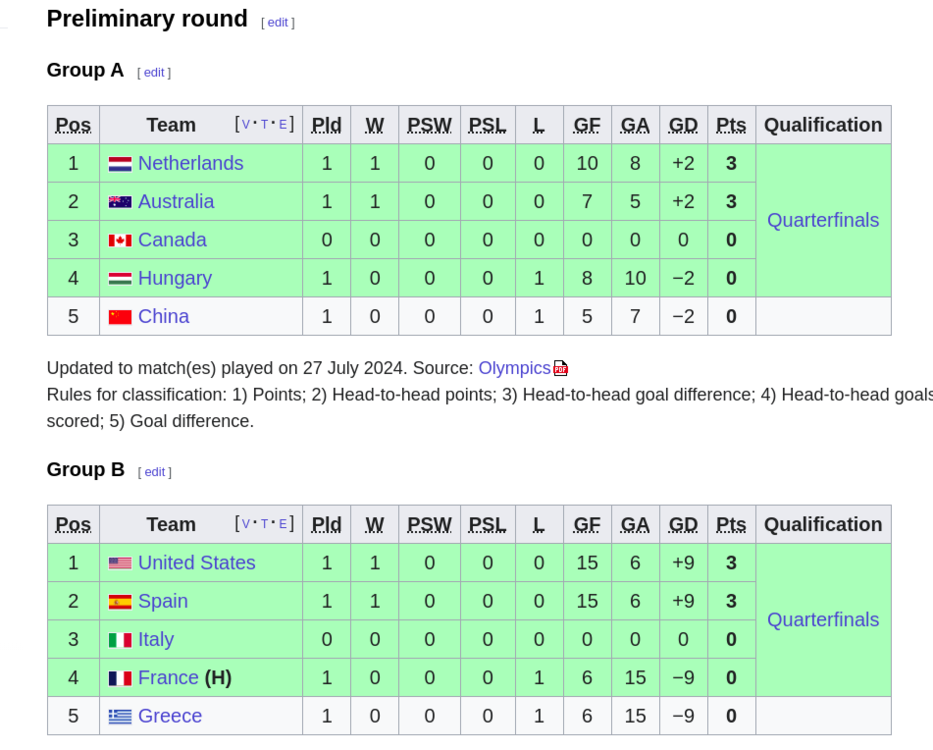Open the France team link
This screenshot has height=750, width=933.
pos(168,678)
